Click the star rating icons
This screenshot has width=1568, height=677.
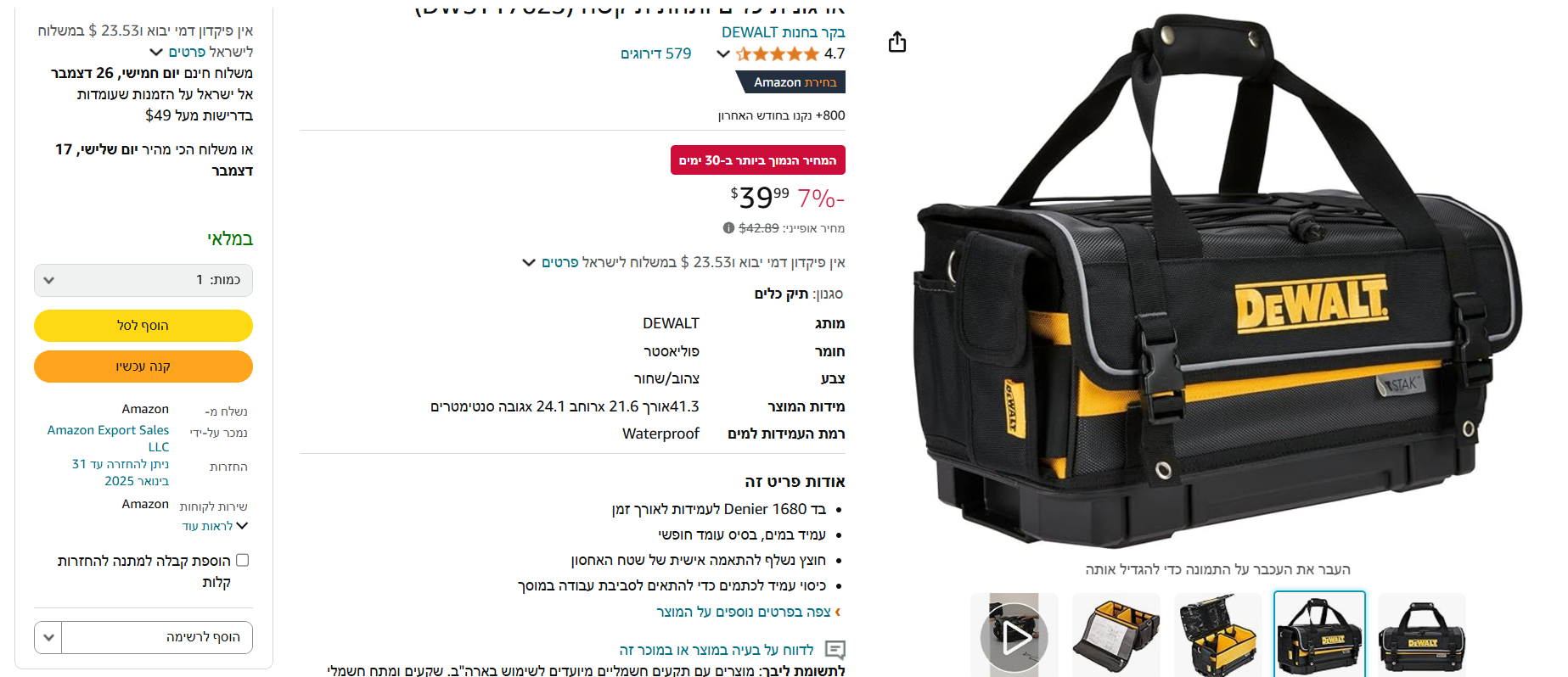(x=778, y=54)
